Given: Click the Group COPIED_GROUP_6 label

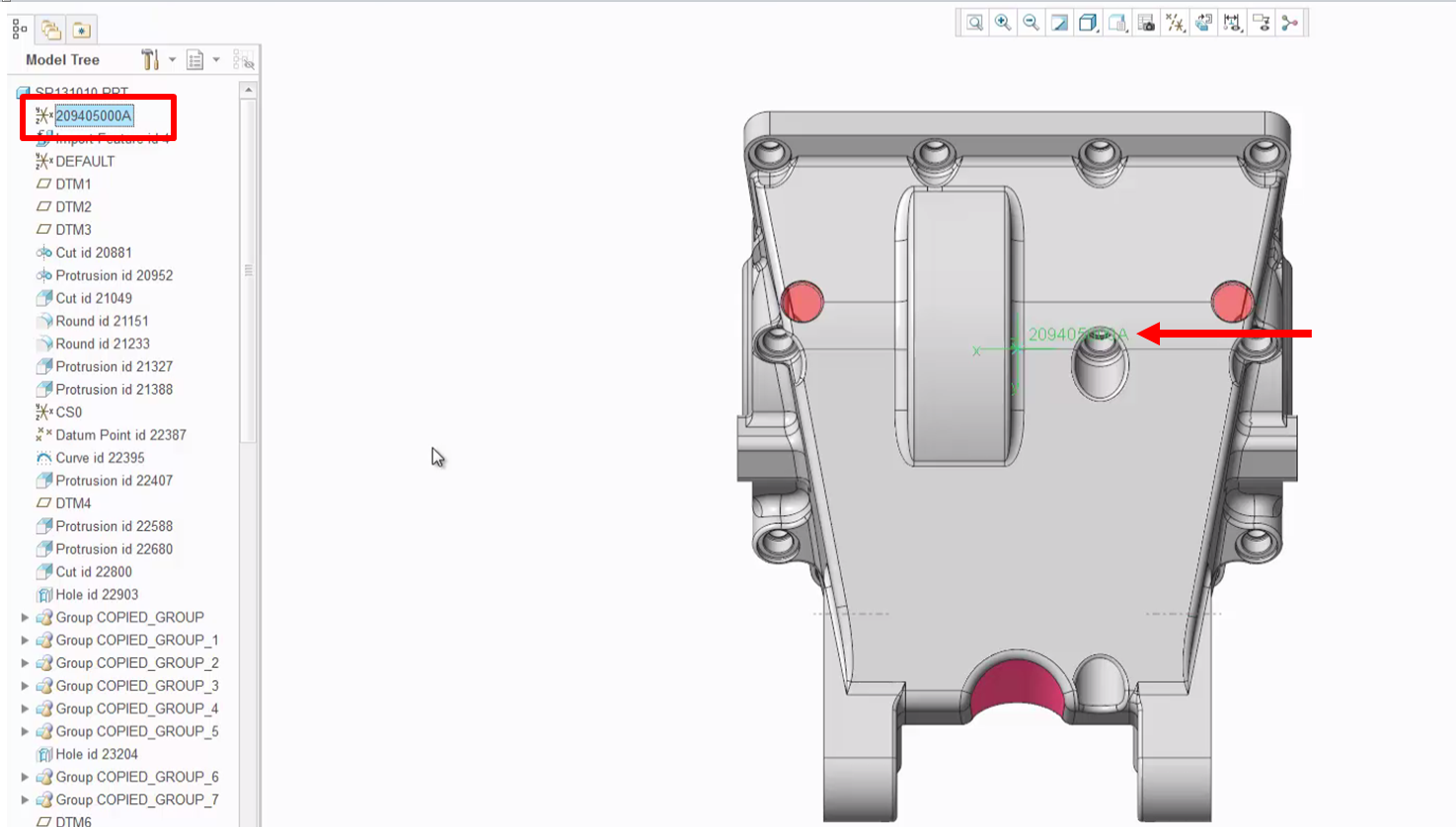Looking at the screenshot, I should 137,777.
